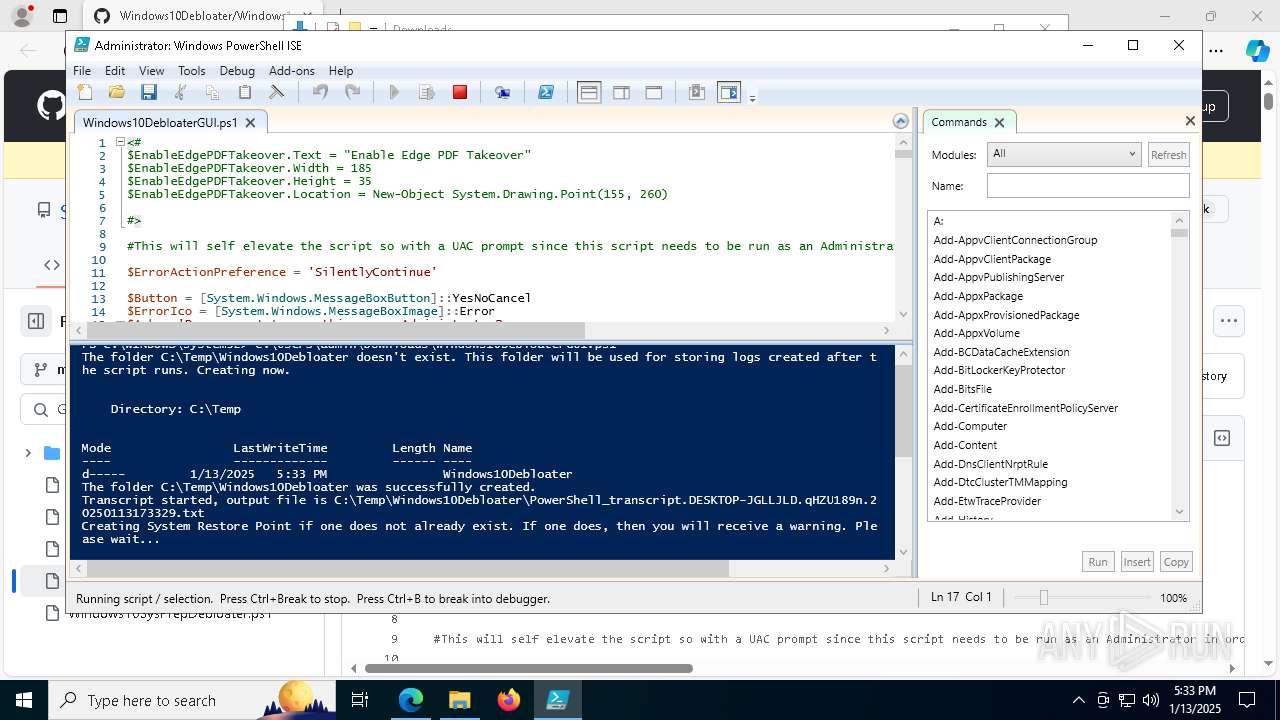Screen dimensions: 1280x720
Task: Click the Run Selection icon
Action: pos(427,92)
